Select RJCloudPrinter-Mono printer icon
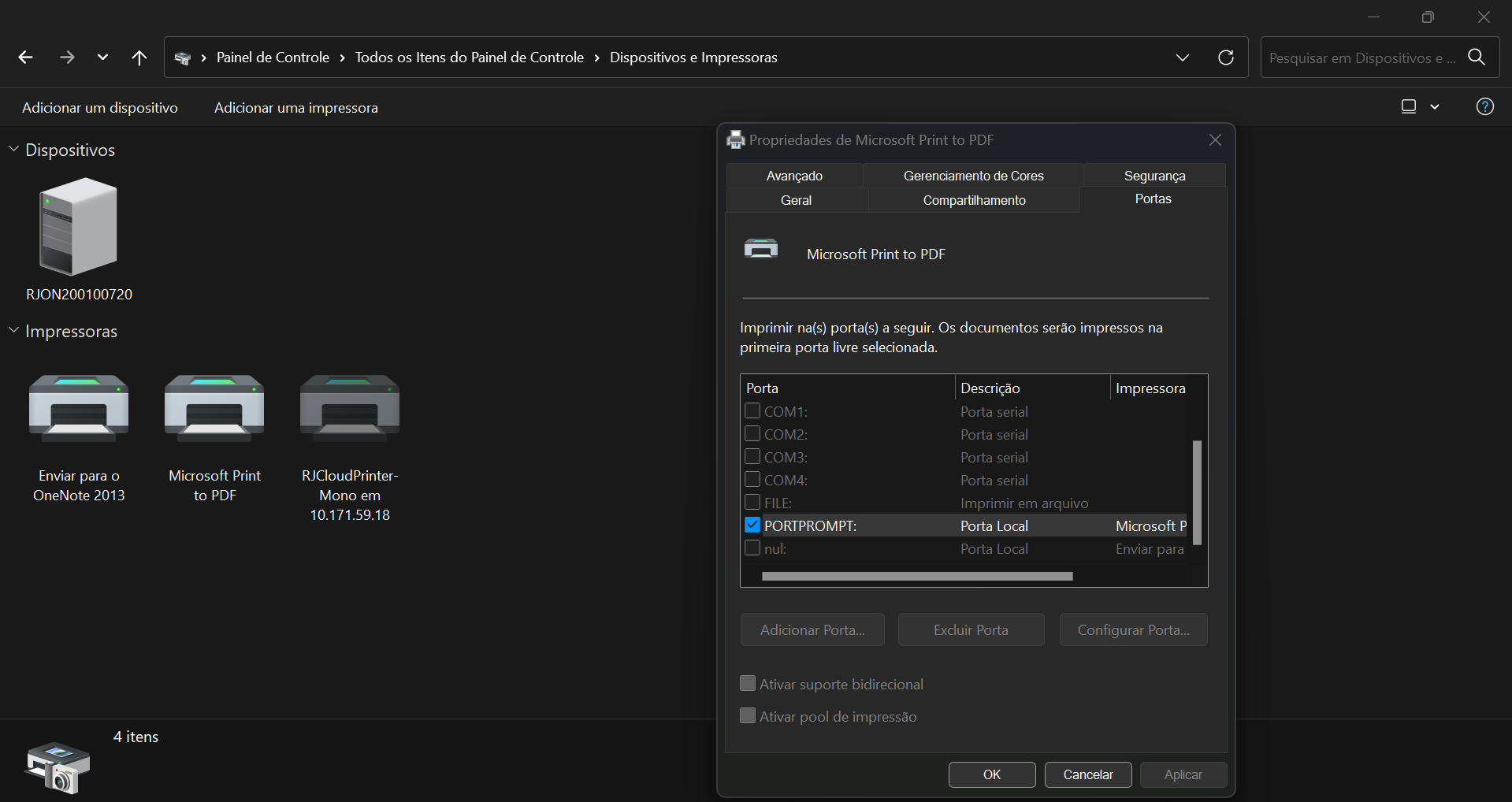Image resolution: width=1512 pixels, height=802 pixels. tap(350, 407)
